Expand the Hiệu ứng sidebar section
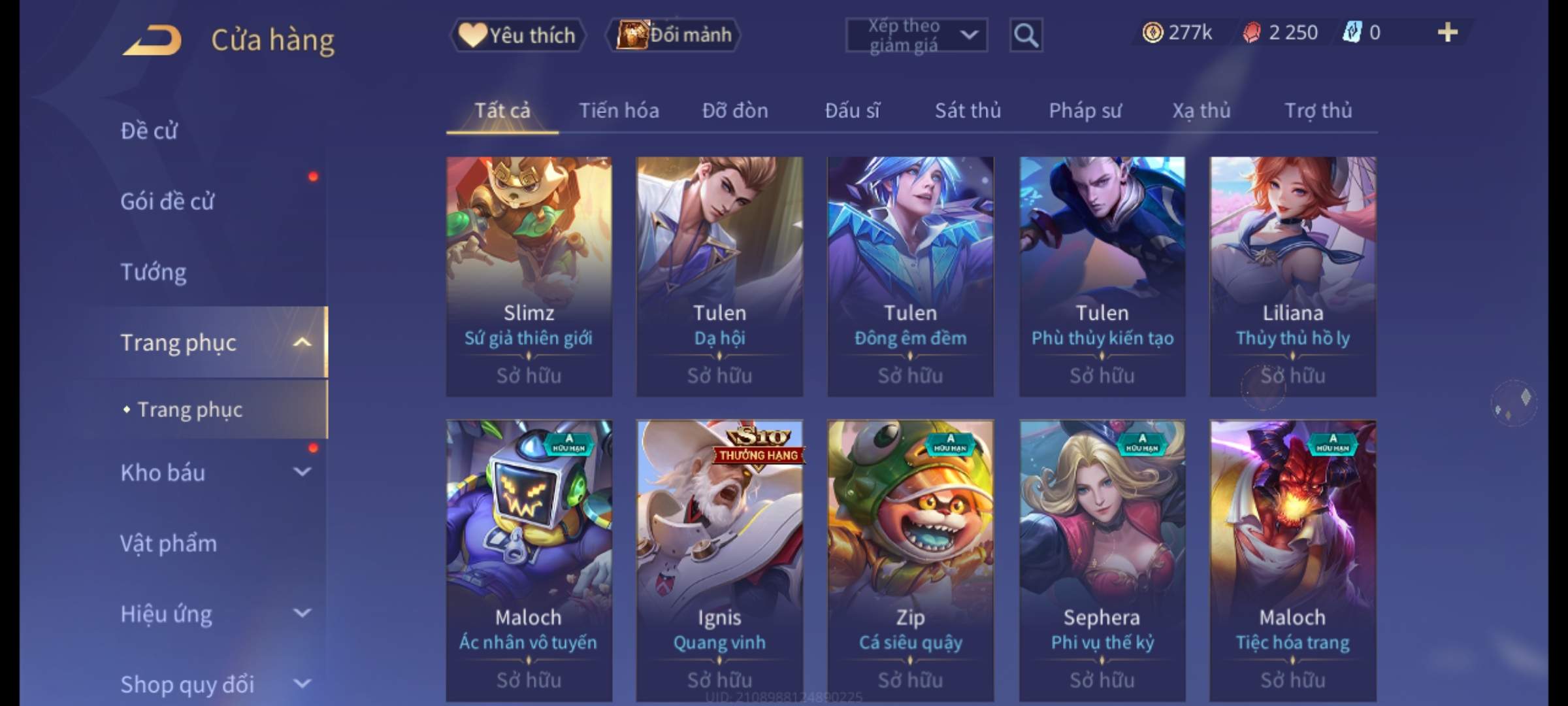This screenshot has width=1568, height=706. 302,613
